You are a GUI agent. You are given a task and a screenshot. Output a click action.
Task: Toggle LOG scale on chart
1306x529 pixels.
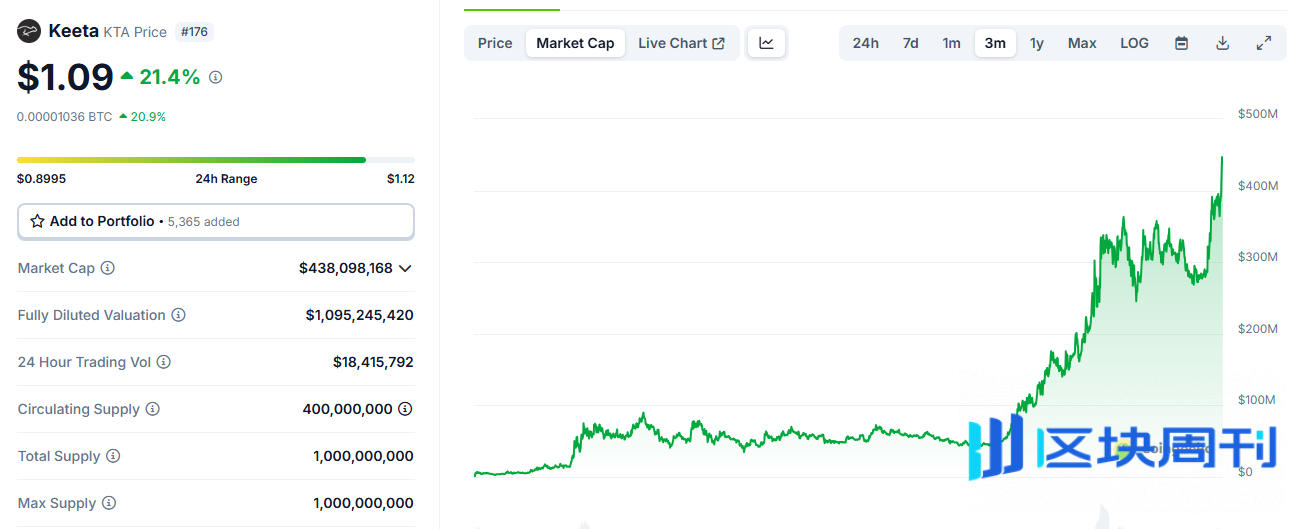tap(1134, 43)
